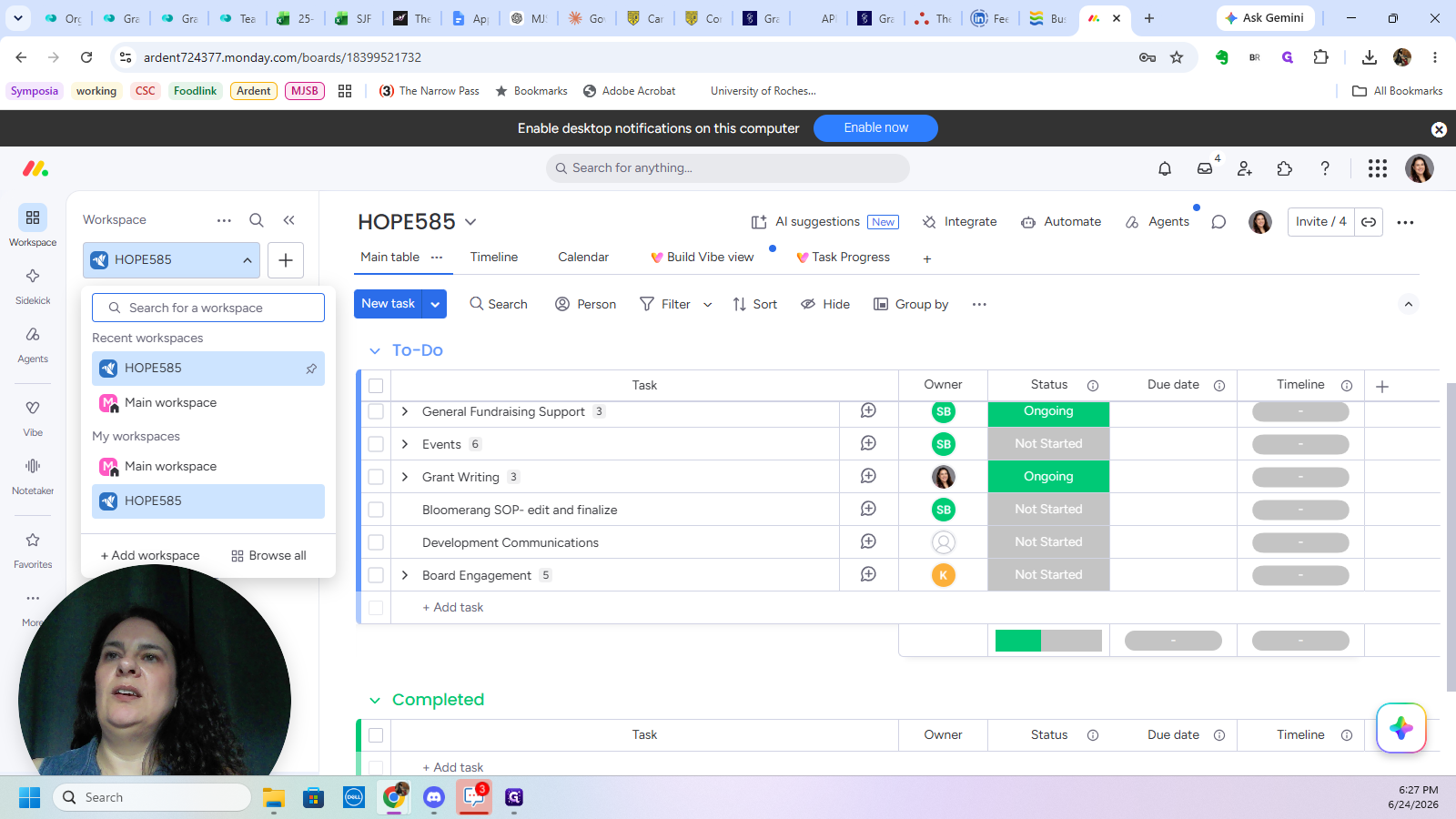The image size is (1456, 819).
Task: Open Task Progress view tab
Action: click(844, 258)
